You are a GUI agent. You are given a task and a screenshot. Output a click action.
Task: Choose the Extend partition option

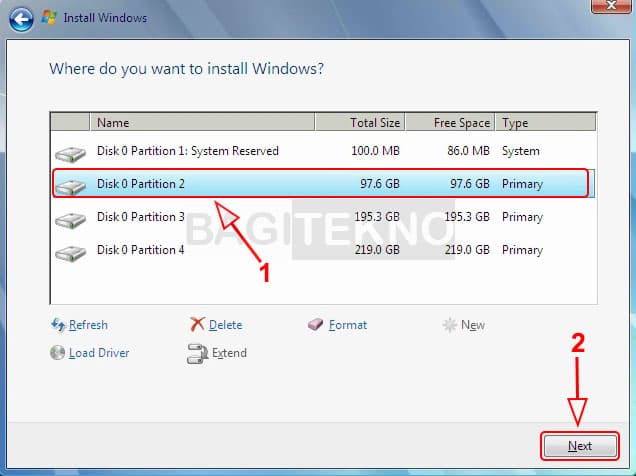[229, 353]
